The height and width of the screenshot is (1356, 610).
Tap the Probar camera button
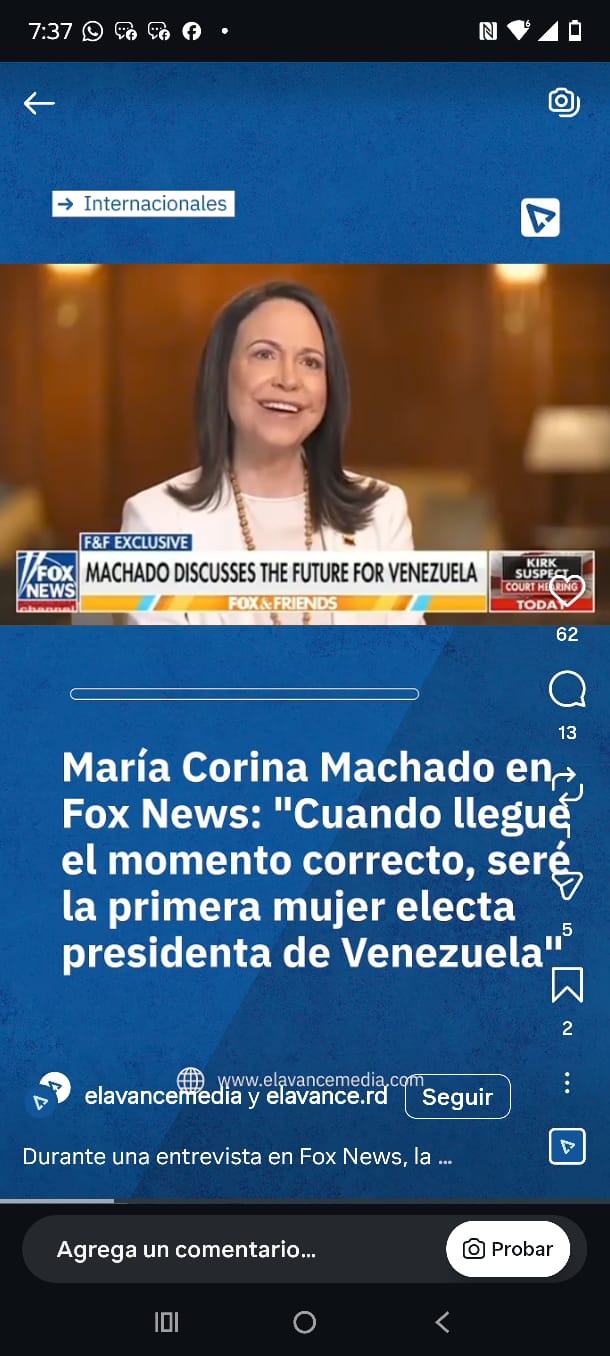pos(508,1249)
